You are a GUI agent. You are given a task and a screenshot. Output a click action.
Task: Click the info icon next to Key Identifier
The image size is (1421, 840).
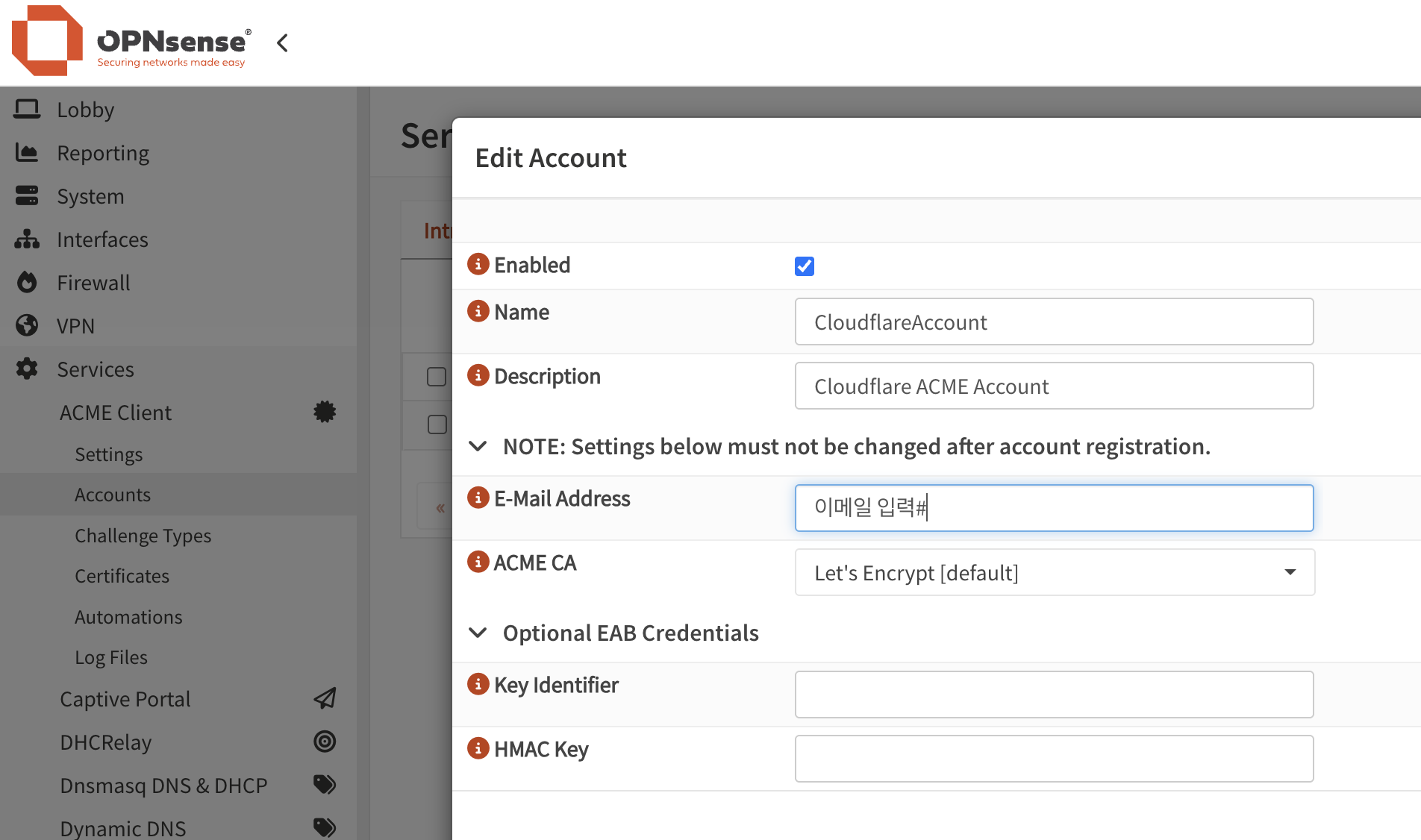click(478, 684)
